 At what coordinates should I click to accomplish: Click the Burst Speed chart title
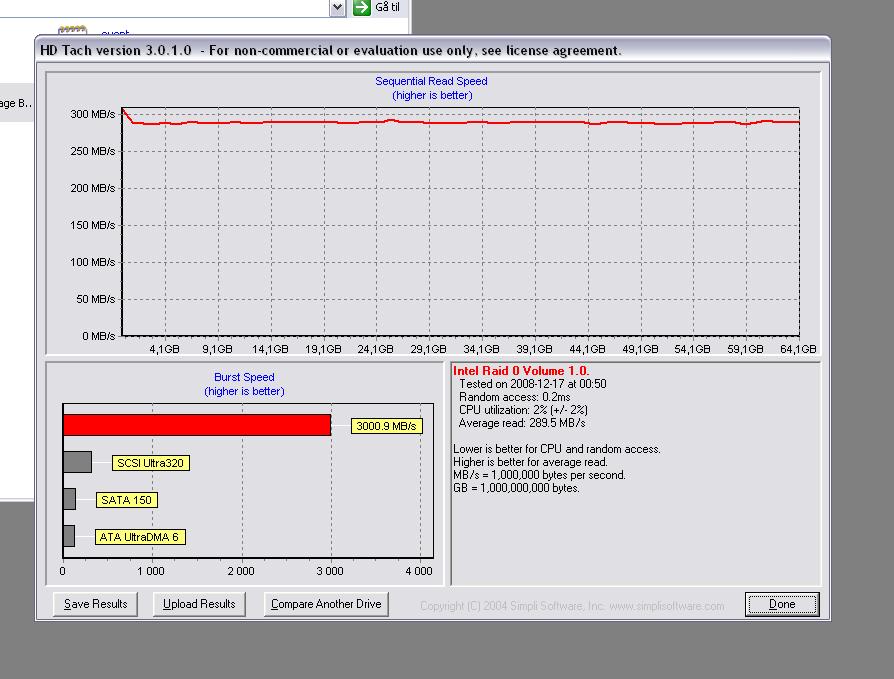pyautogui.click(x=244, y=377)
